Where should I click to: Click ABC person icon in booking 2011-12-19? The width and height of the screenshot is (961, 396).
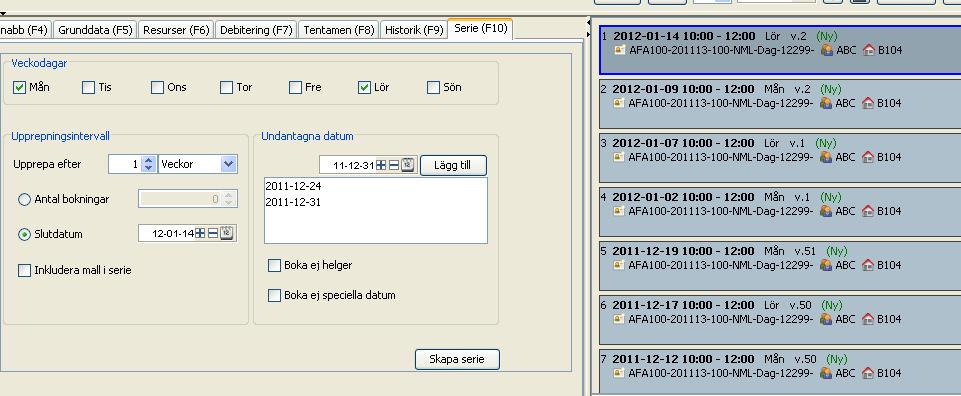[x=827, y=265]
